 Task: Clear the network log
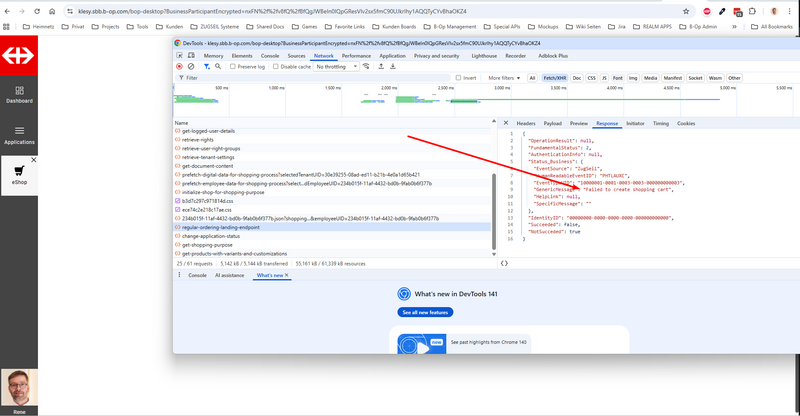190,66
